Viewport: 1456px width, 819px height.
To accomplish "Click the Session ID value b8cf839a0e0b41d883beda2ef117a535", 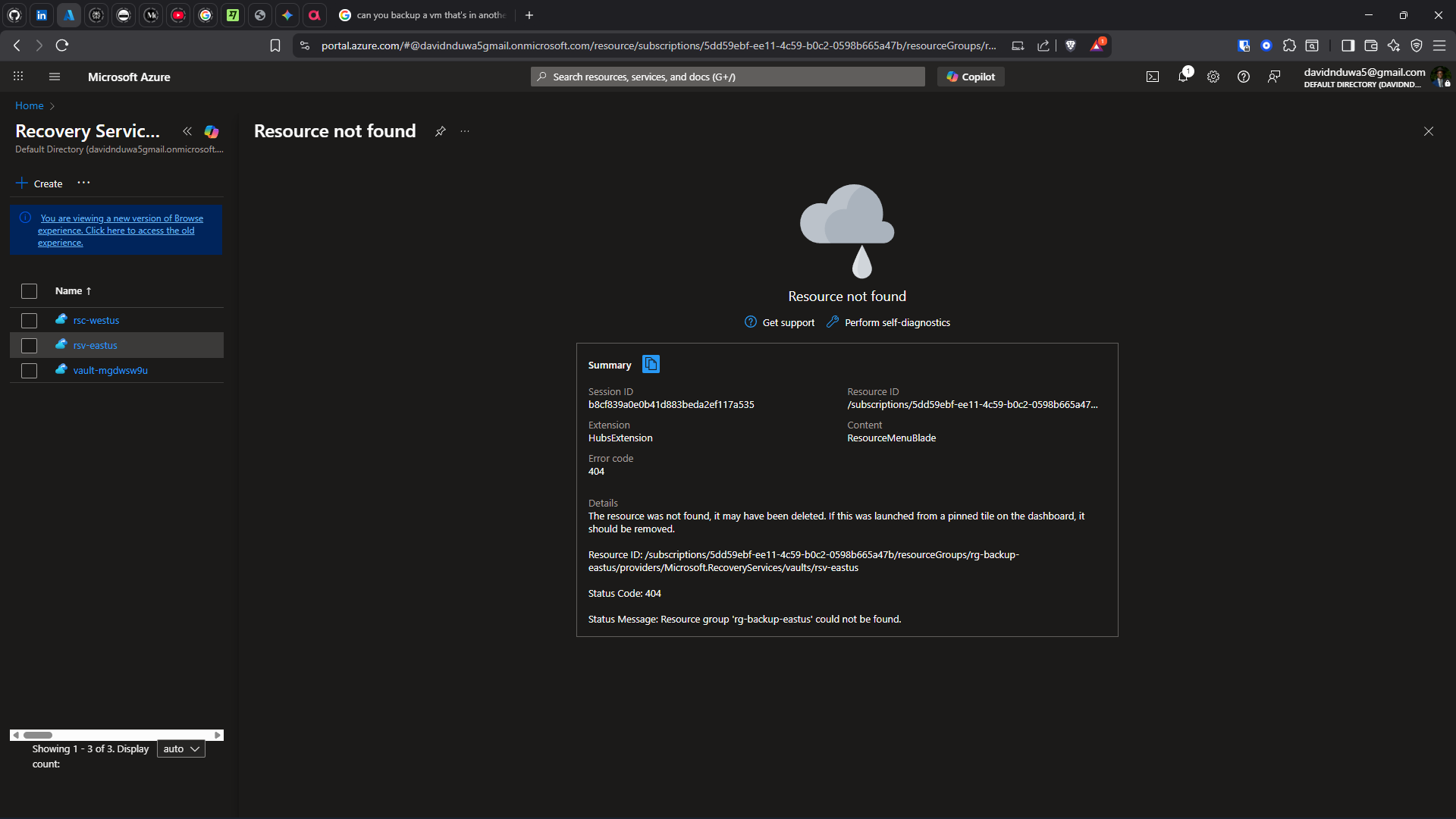I will (x=671, y=405).
